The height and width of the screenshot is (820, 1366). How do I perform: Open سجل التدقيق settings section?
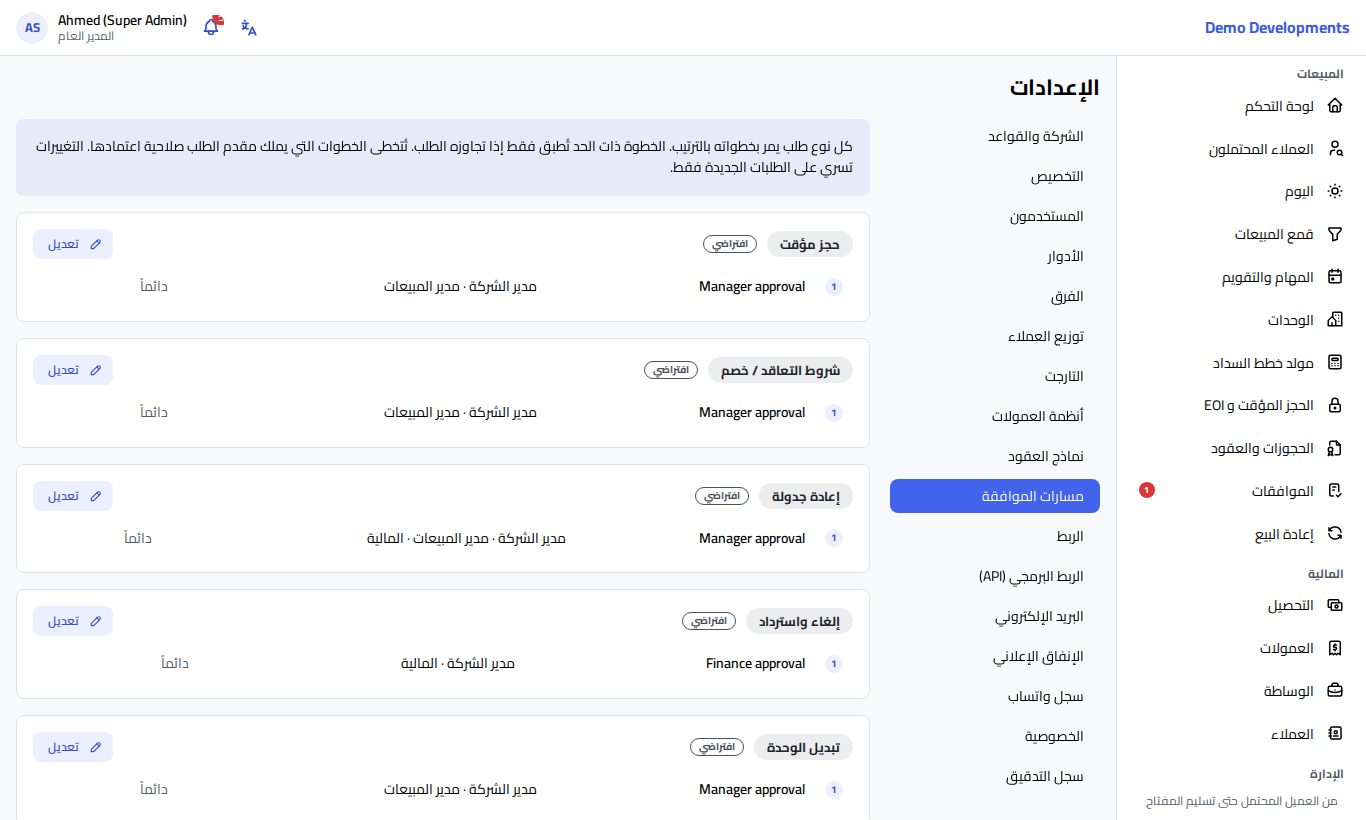(x=995, y=776)
